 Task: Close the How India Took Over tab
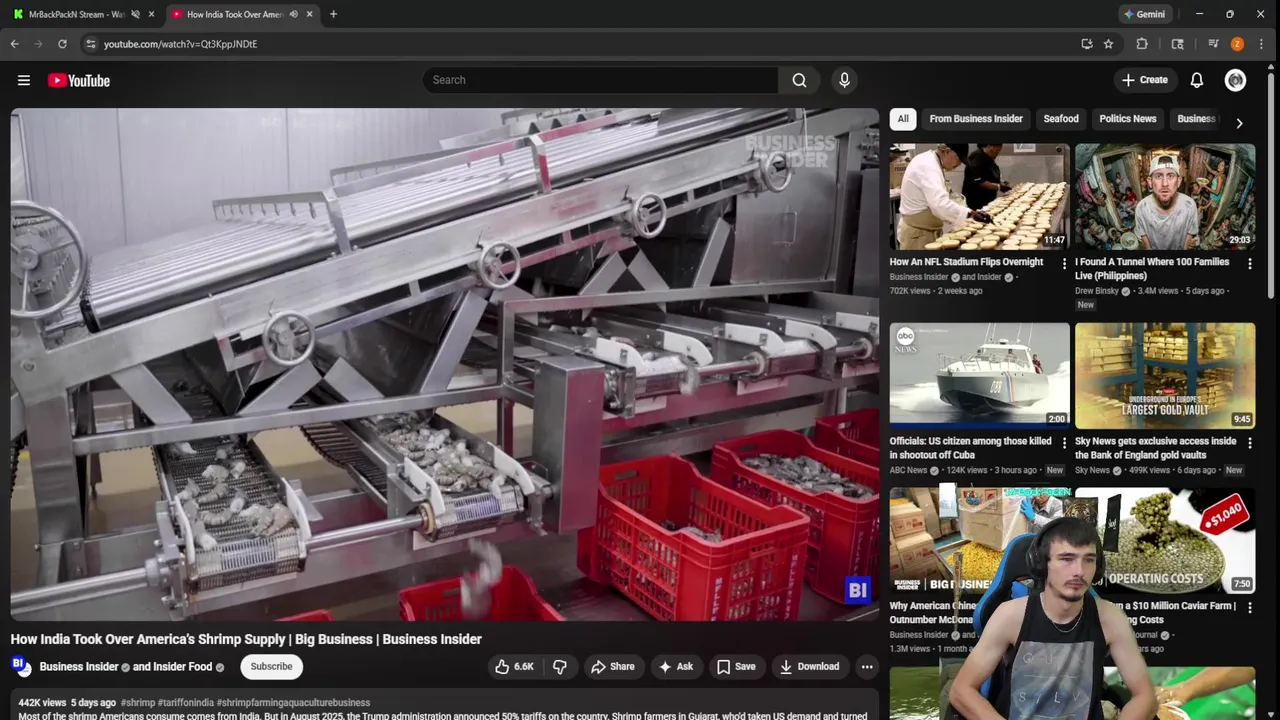pyautogui.click(x=310, y=14)
